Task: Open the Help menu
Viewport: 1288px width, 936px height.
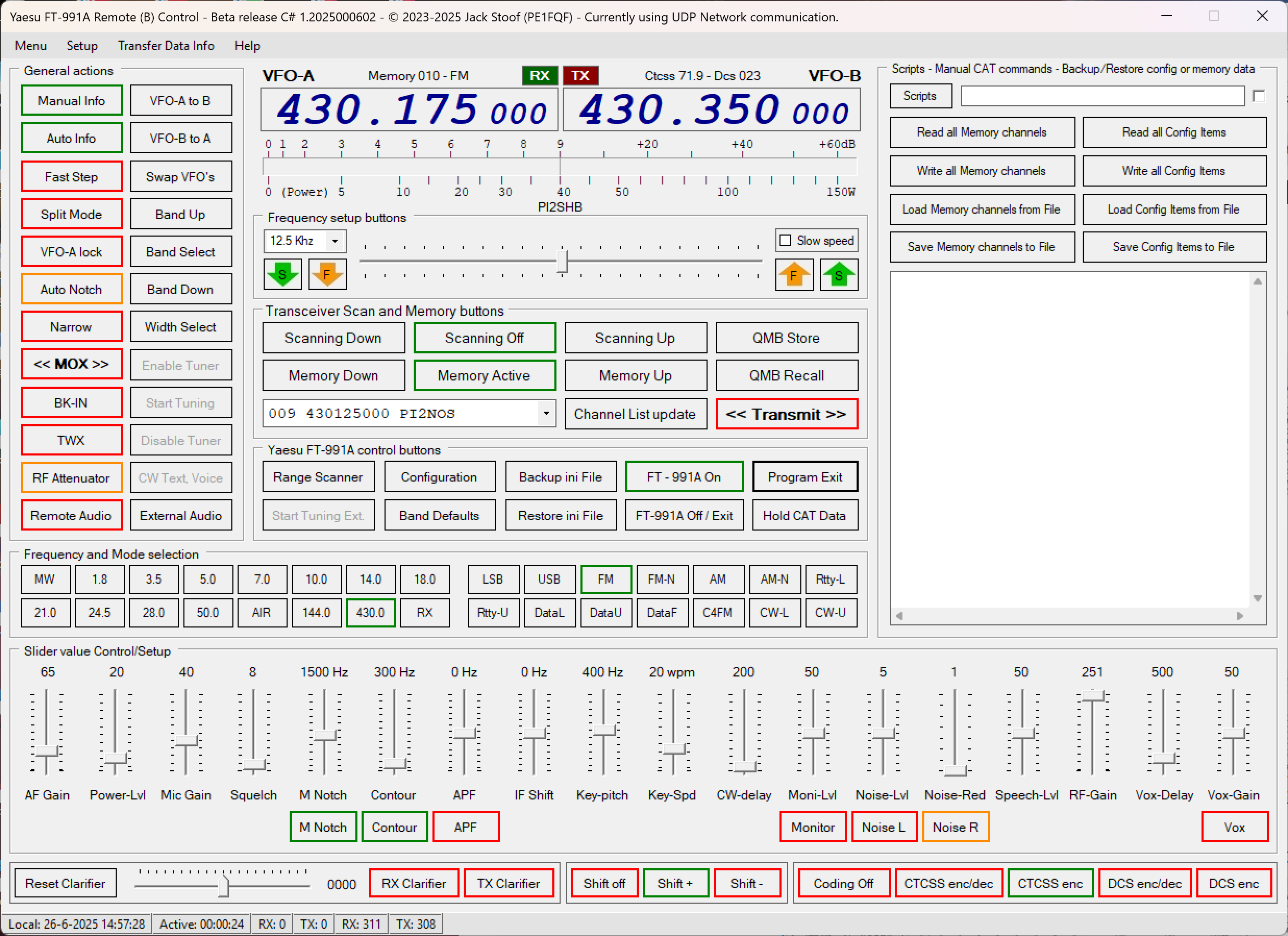Action: pyautogui.click(x=247, y=45)
